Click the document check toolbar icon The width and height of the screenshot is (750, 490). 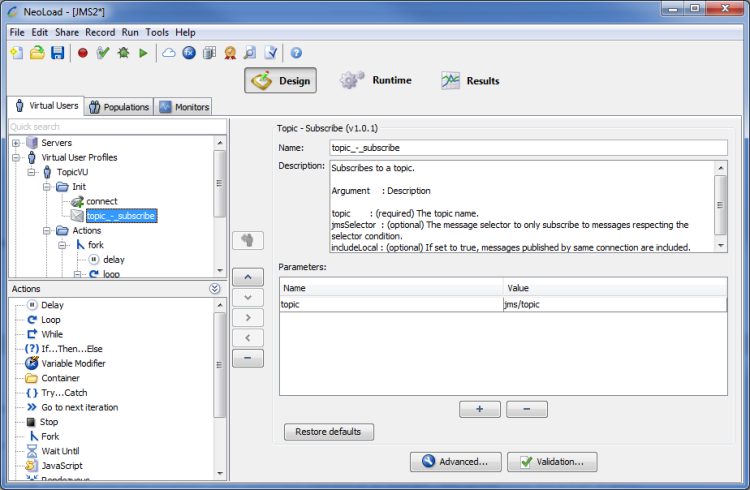270,53
